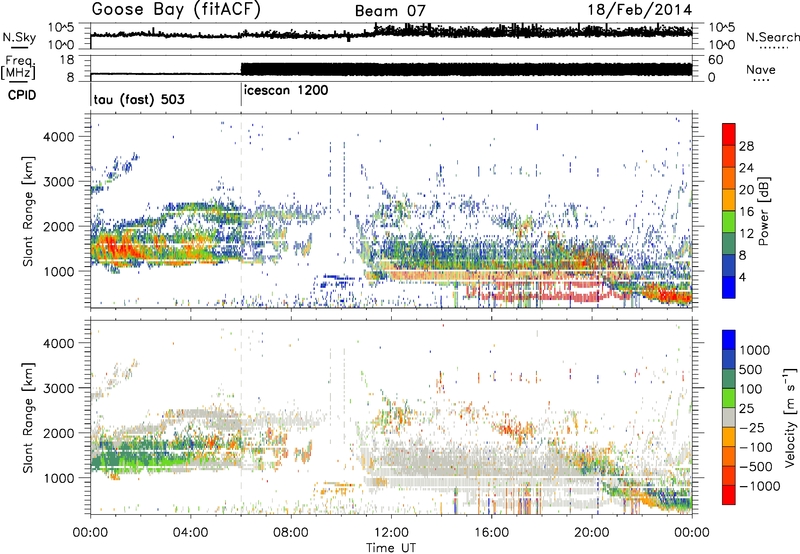The width and height of the screenshot is (800, 554).
Task: Click the gray segment of Velocity colorbar
Action: 729,417
